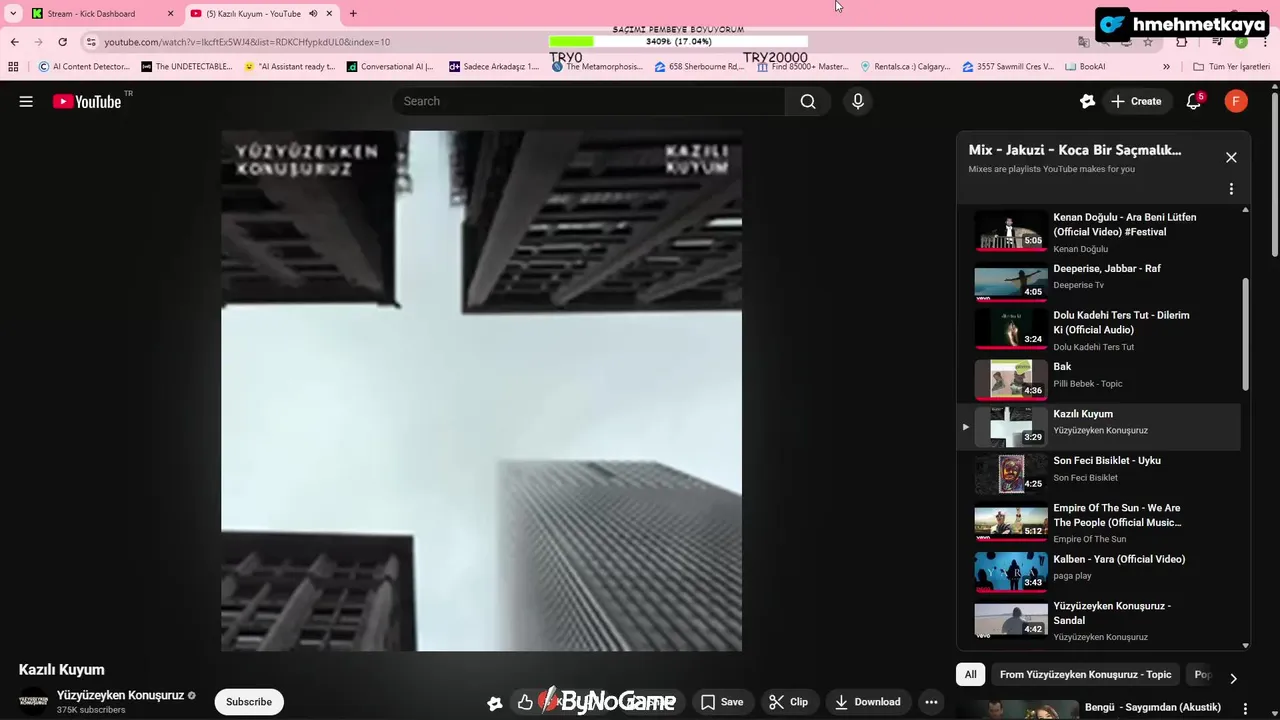Download the video
The image size is (1280, 720).
868,702
